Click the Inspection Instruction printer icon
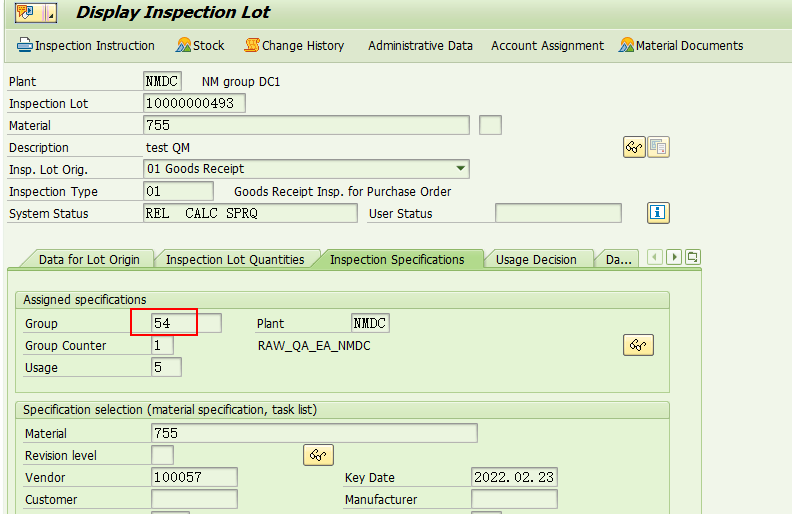Screen dimensions: 792x514 coord(24,45)
